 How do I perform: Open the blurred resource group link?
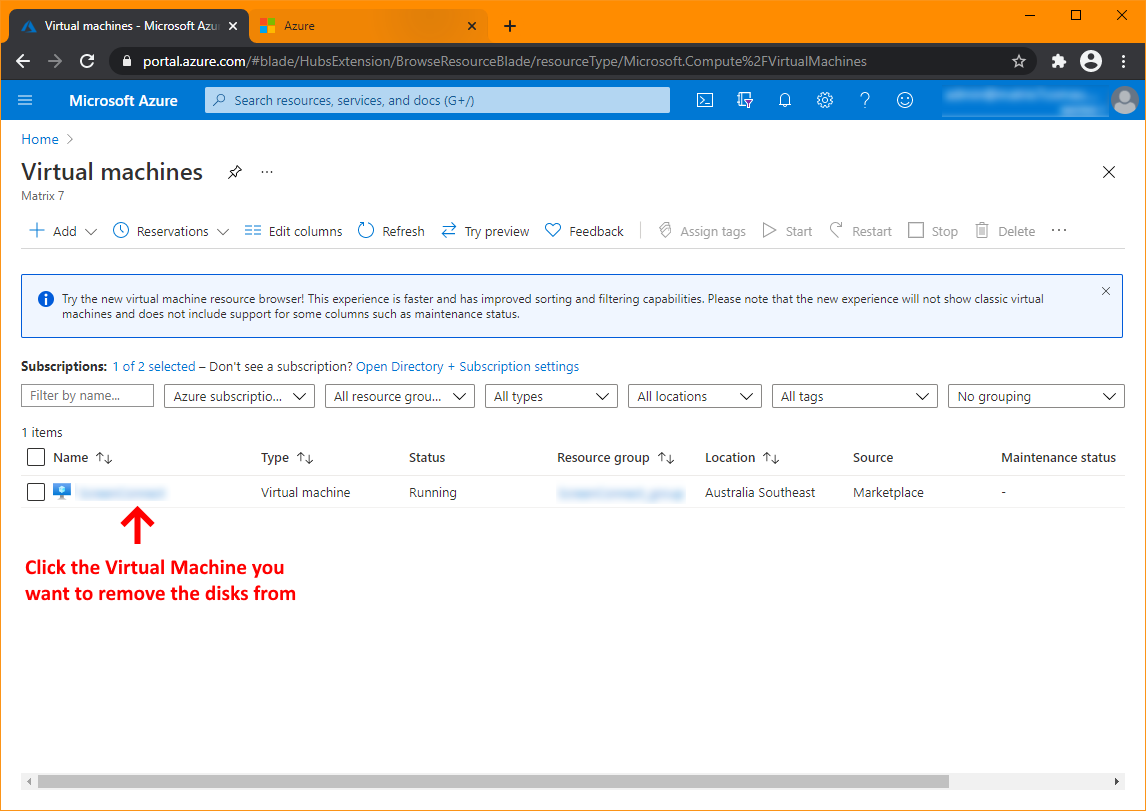[621, 492]
